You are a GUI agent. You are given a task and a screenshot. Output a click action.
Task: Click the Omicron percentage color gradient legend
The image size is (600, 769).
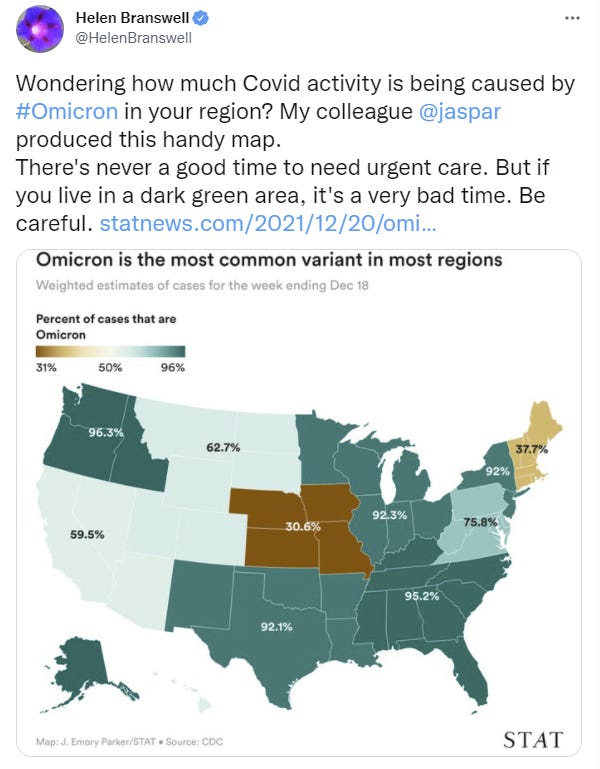click(x=111, y=351)
